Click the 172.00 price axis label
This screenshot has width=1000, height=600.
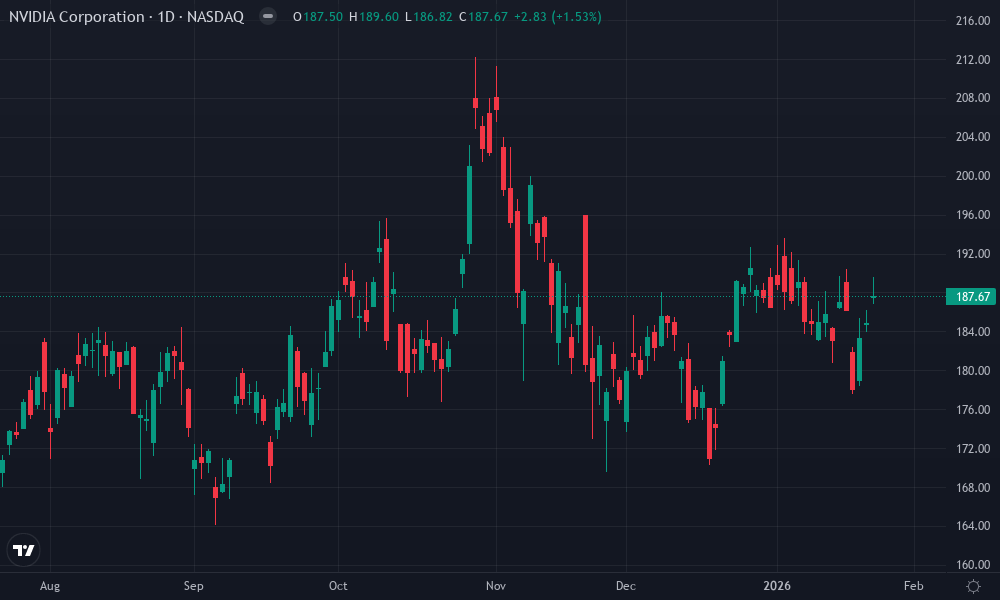click(973, 448)
